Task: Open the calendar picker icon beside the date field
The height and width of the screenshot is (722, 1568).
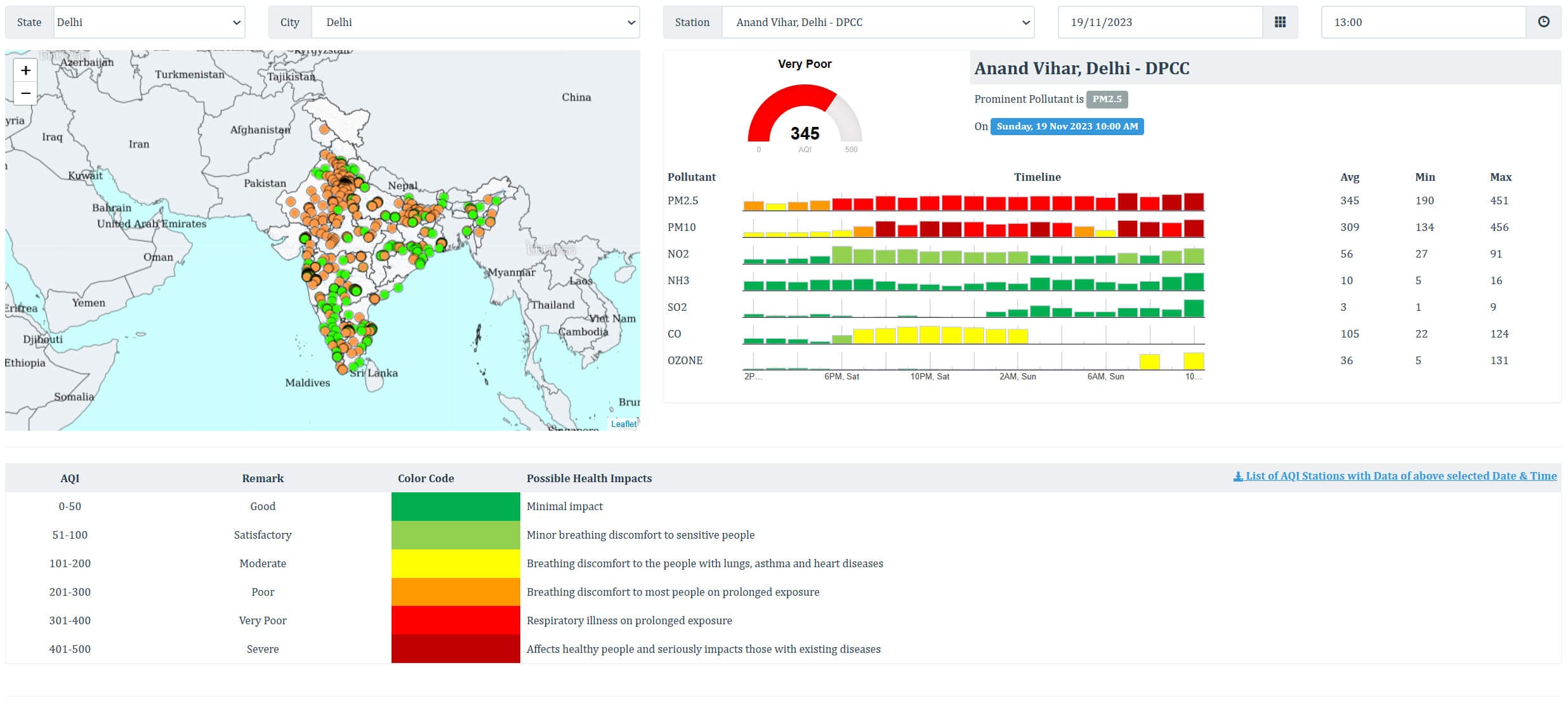Action: pos(1280,22)
